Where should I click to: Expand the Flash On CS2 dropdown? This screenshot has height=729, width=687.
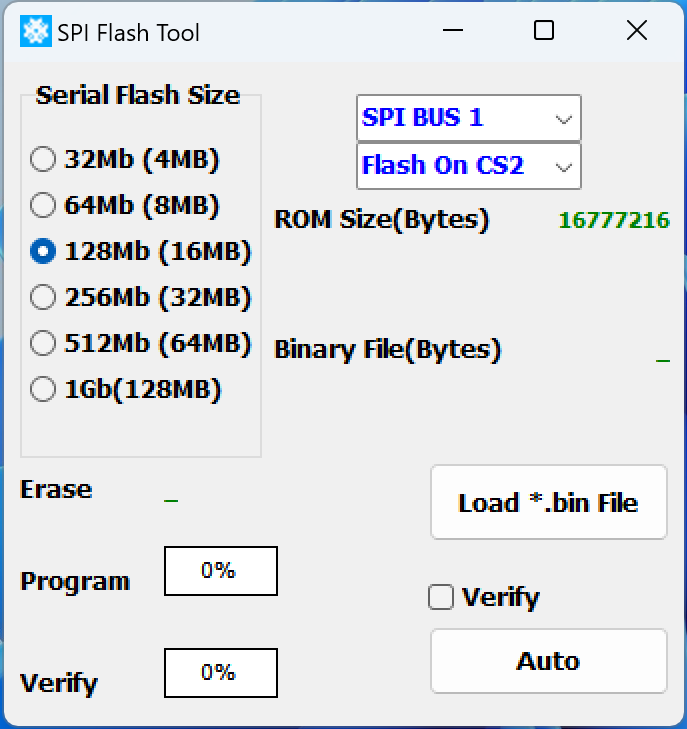[x=468, y=165]
